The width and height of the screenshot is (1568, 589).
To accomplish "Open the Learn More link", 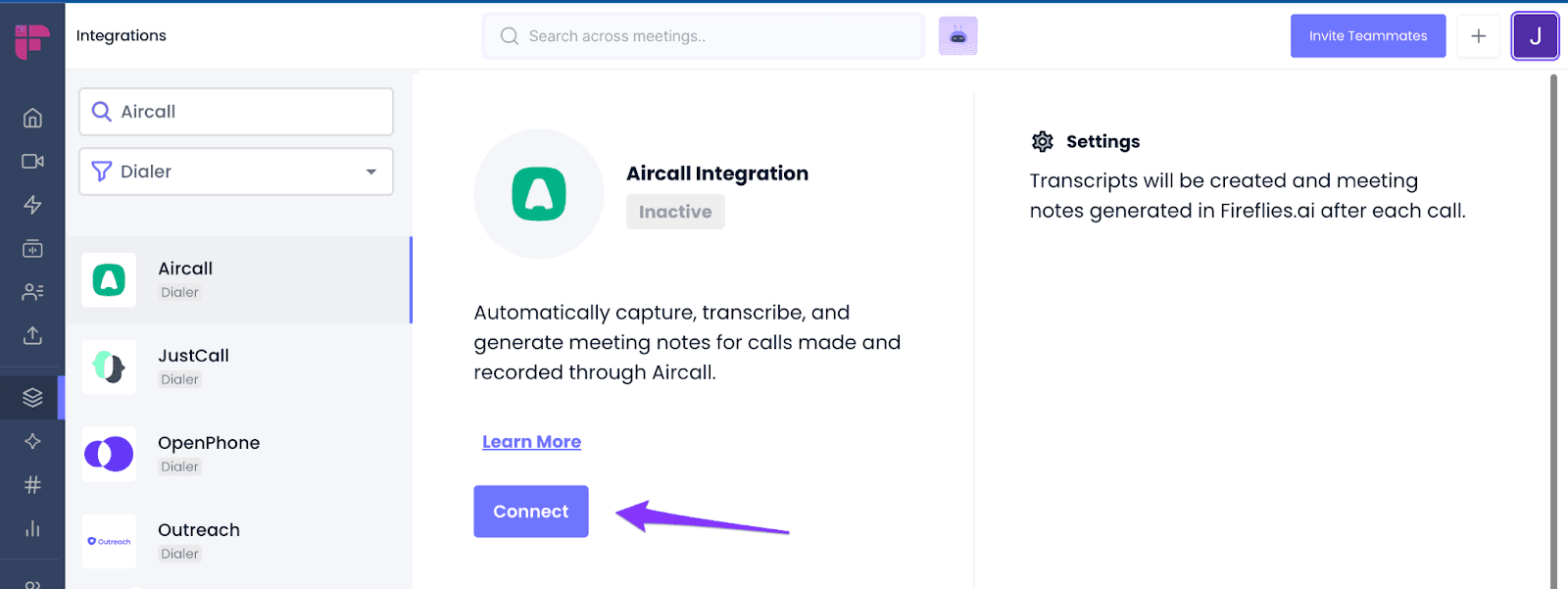I will [x=531, y=442].
